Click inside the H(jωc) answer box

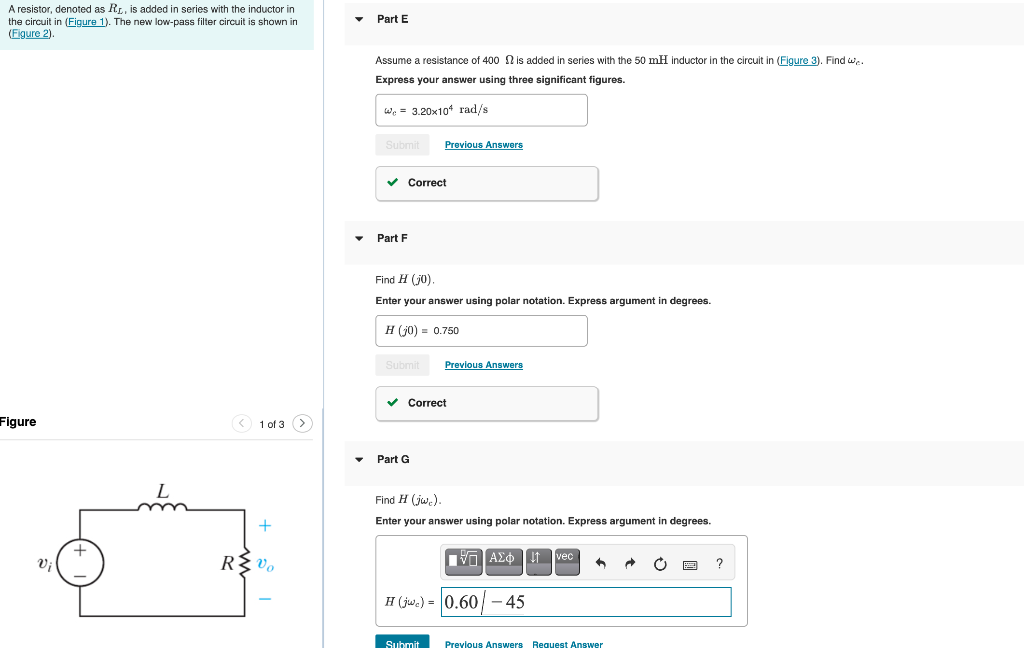(x=586, y=602)
